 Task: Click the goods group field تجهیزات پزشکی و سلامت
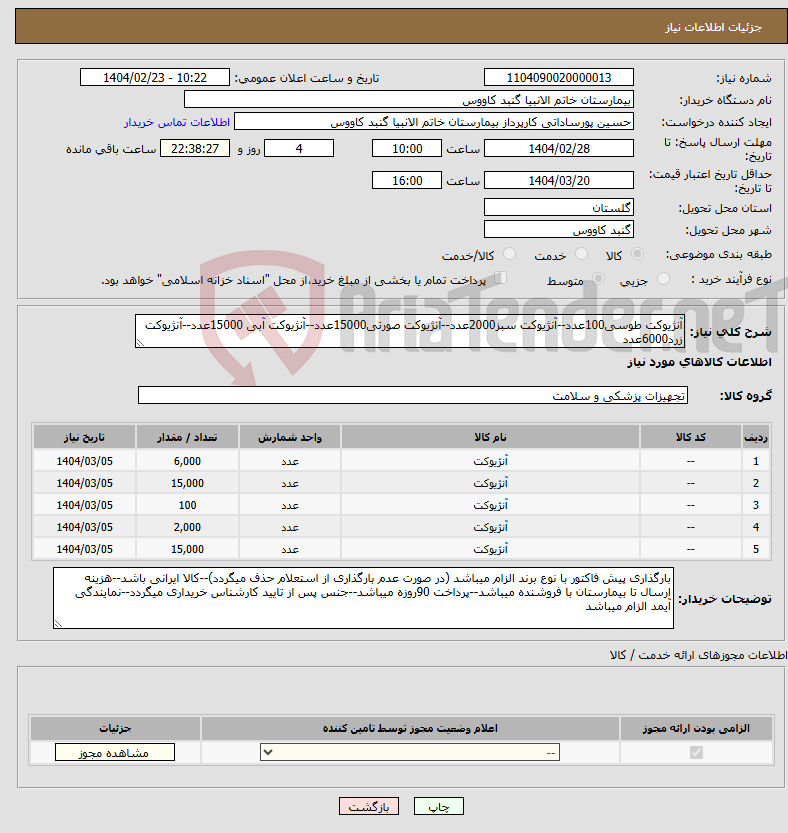pyautogui.click(x=413, y=396)
